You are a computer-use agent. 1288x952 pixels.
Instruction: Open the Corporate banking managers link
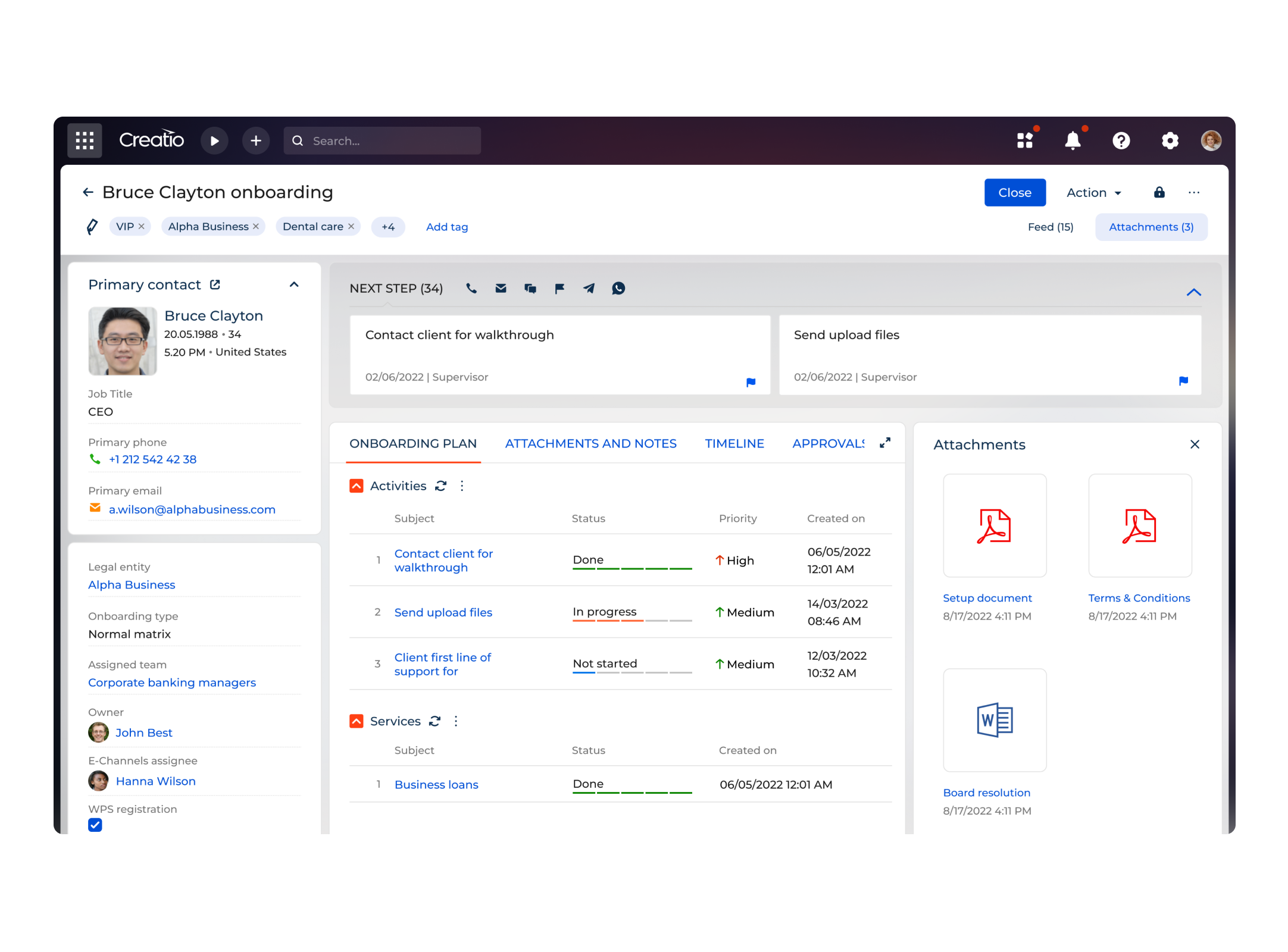(171, 682)
